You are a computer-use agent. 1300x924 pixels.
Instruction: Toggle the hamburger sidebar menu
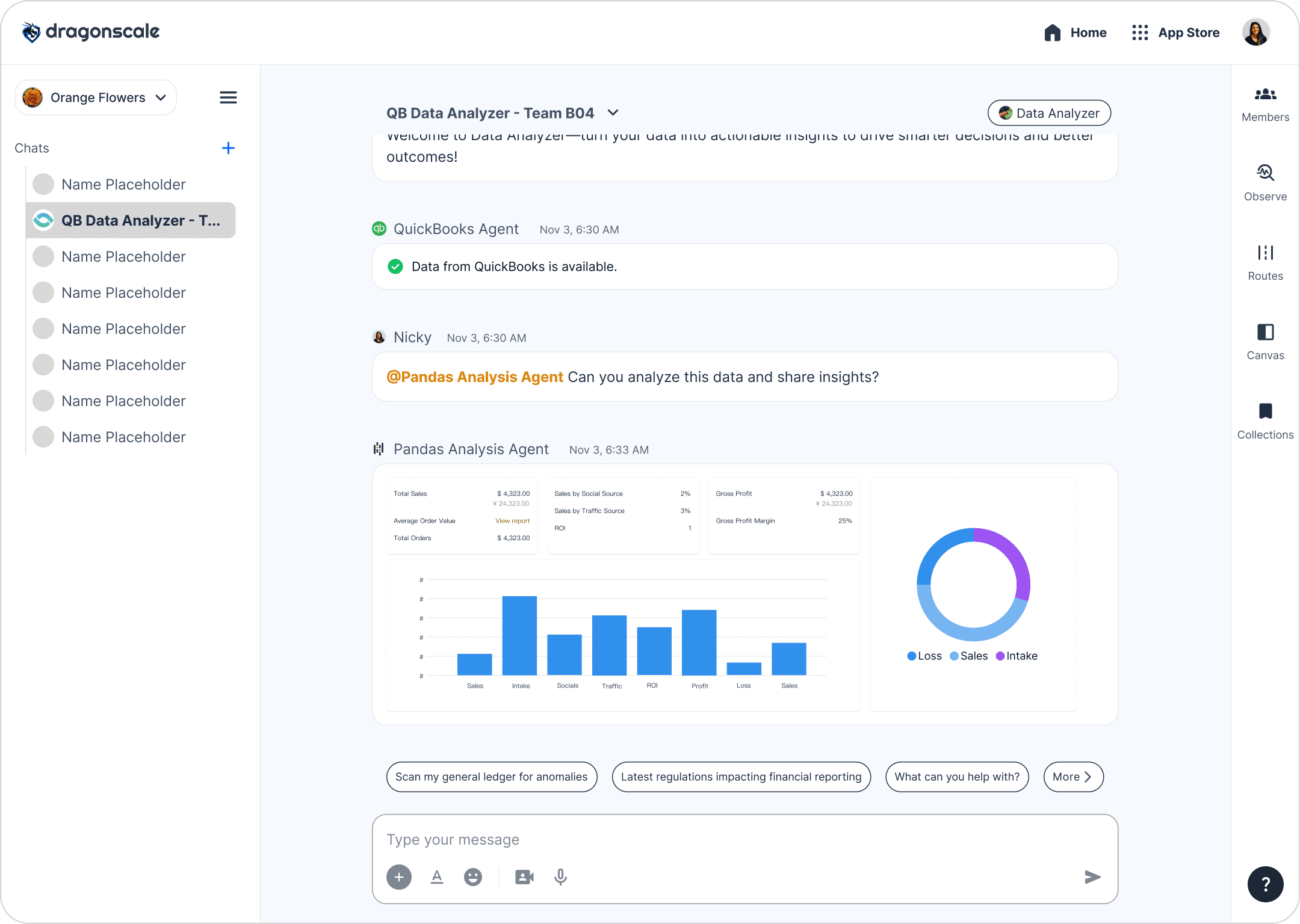click(228, 97)
